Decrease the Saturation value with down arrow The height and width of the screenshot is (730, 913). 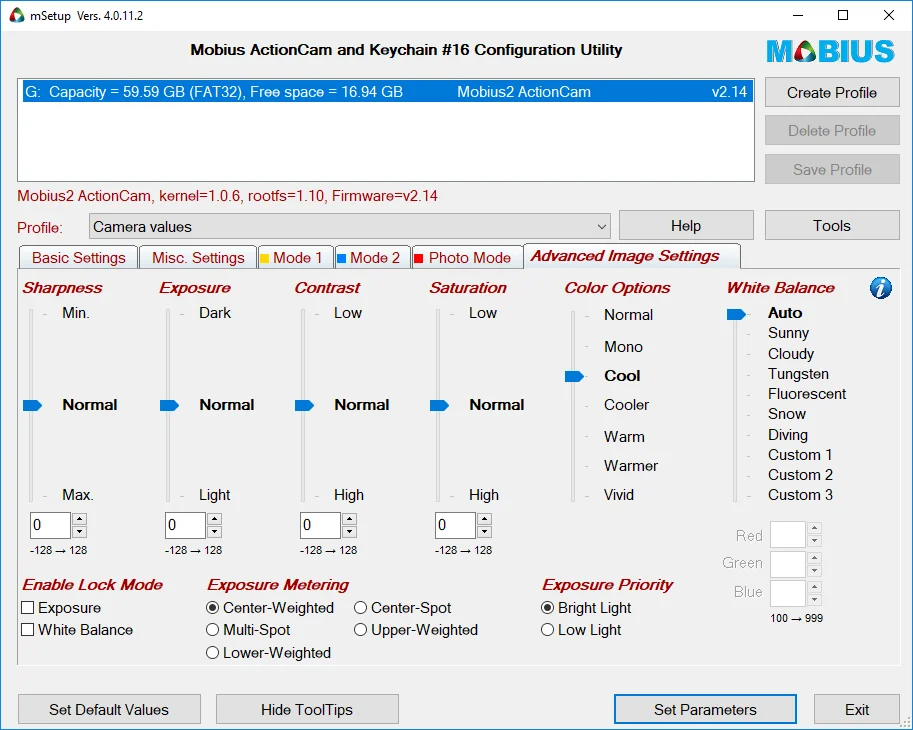click(485, 531)
